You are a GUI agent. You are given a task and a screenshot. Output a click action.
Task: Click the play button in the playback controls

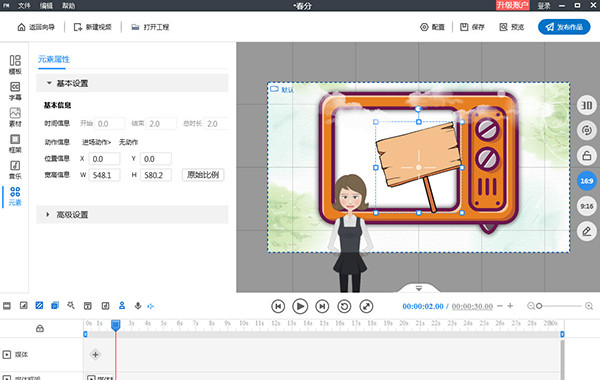300,306
